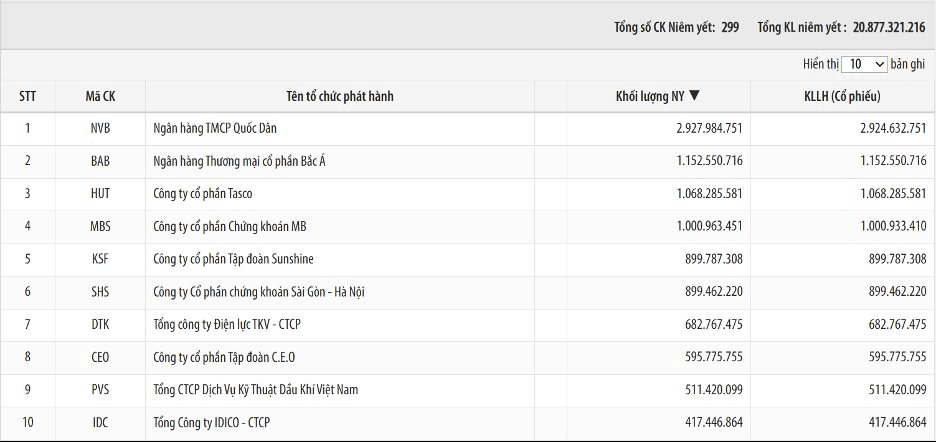
Task: Click the sort arrow beside Khối lượng NY
Action: pyautogui.click(x=693, y=96)
